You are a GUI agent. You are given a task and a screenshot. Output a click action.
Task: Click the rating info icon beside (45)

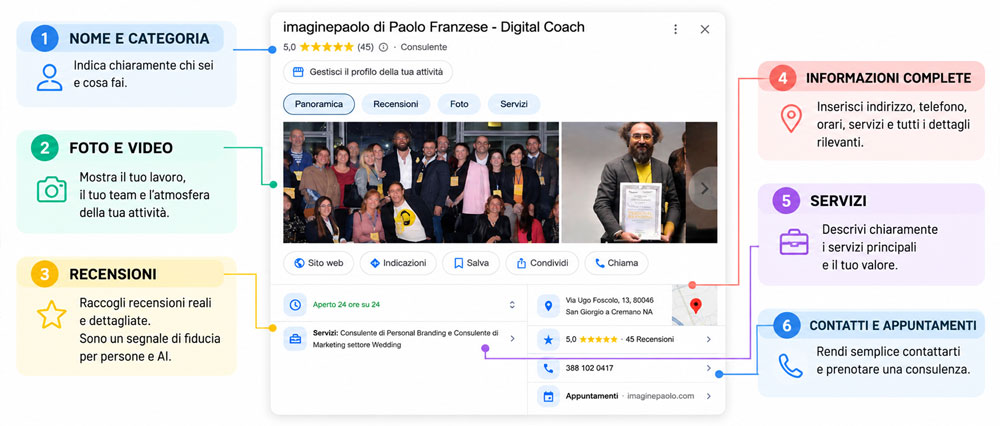click(x=383, y=47)
